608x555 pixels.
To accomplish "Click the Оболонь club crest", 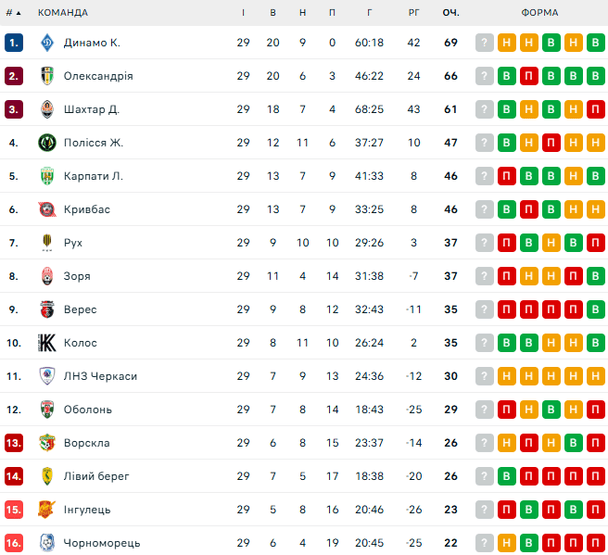I will (x=47, y=410).
